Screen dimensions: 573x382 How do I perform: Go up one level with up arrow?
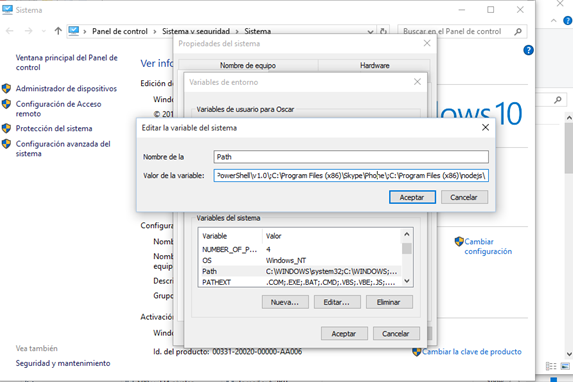(x=58, y=31)
